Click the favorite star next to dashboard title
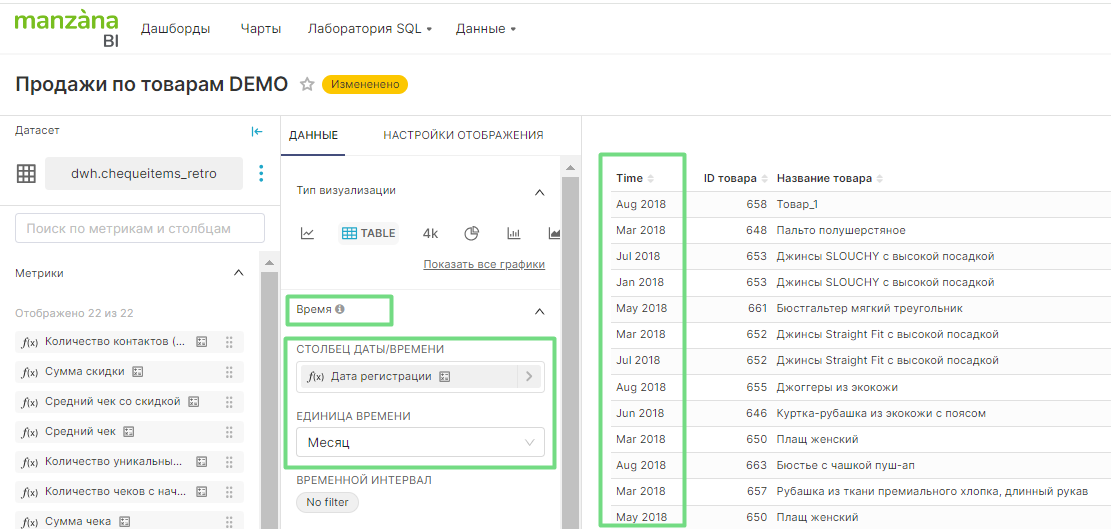Image resolution: width=1111 pixels, height=529 pixels. coord(307,85)
